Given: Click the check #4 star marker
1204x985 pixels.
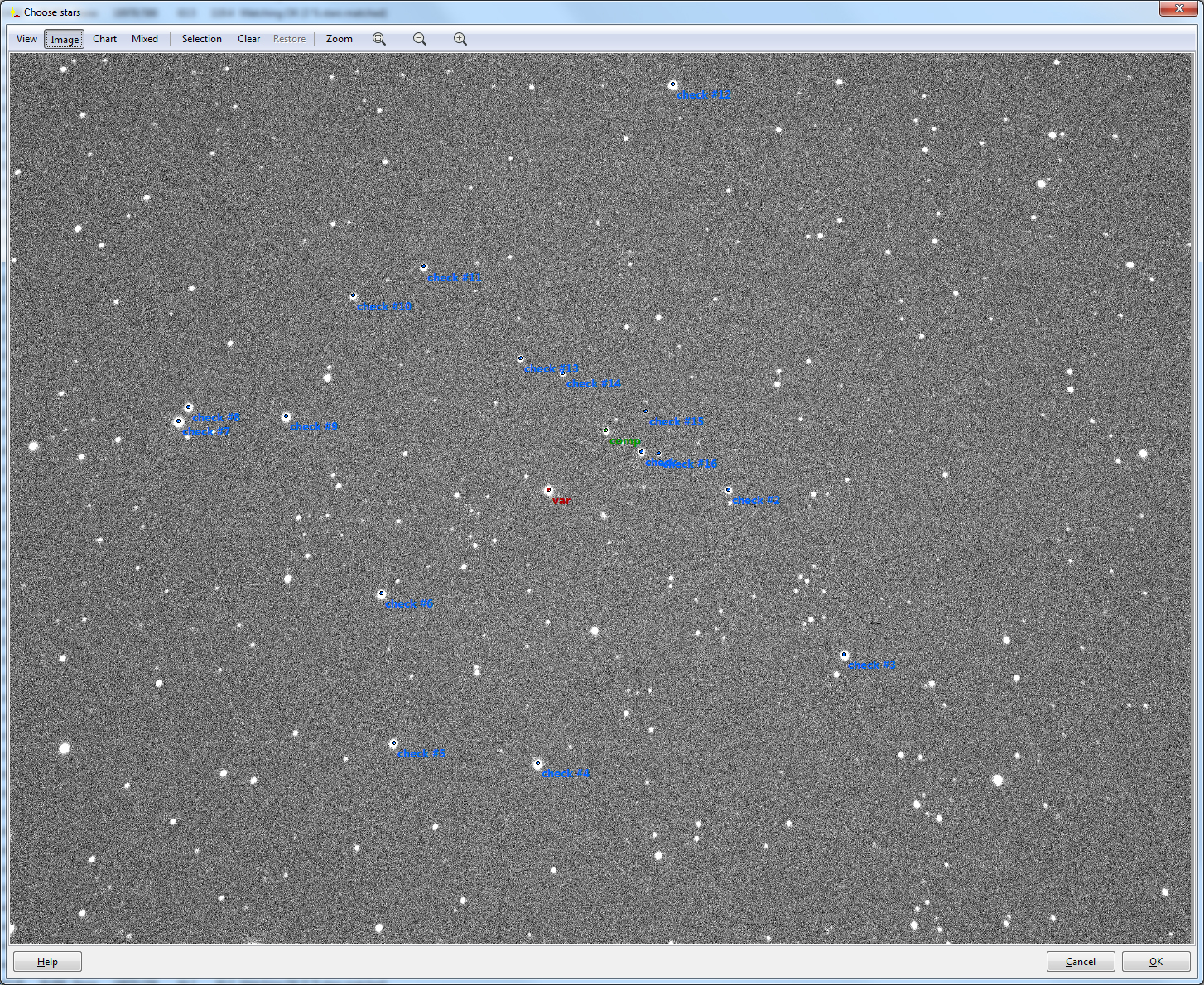Looking at the screenshot, I should (537, 763).
